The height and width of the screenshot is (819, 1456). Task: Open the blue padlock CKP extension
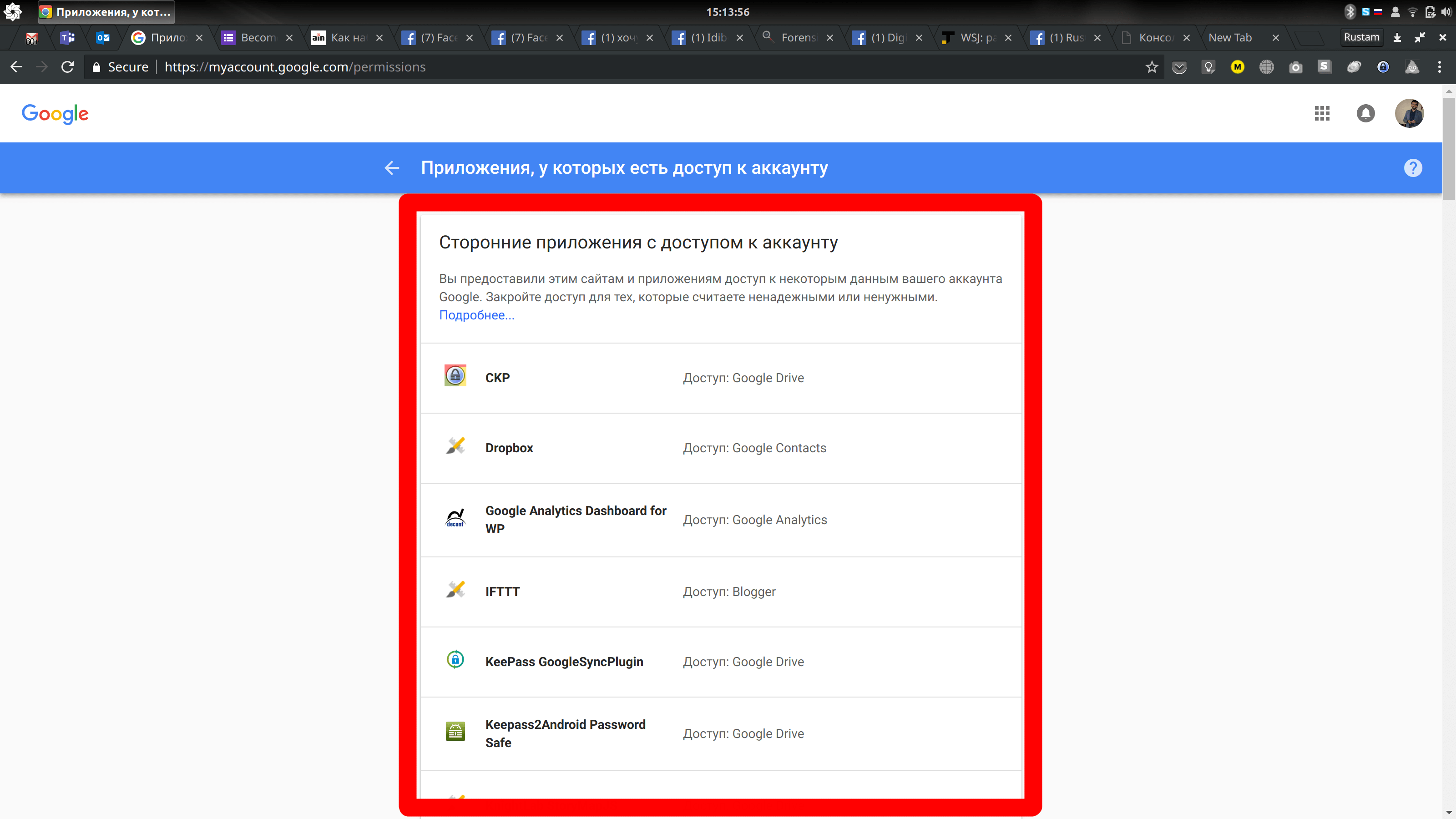pyautogui.click(x=1383, y=67)
